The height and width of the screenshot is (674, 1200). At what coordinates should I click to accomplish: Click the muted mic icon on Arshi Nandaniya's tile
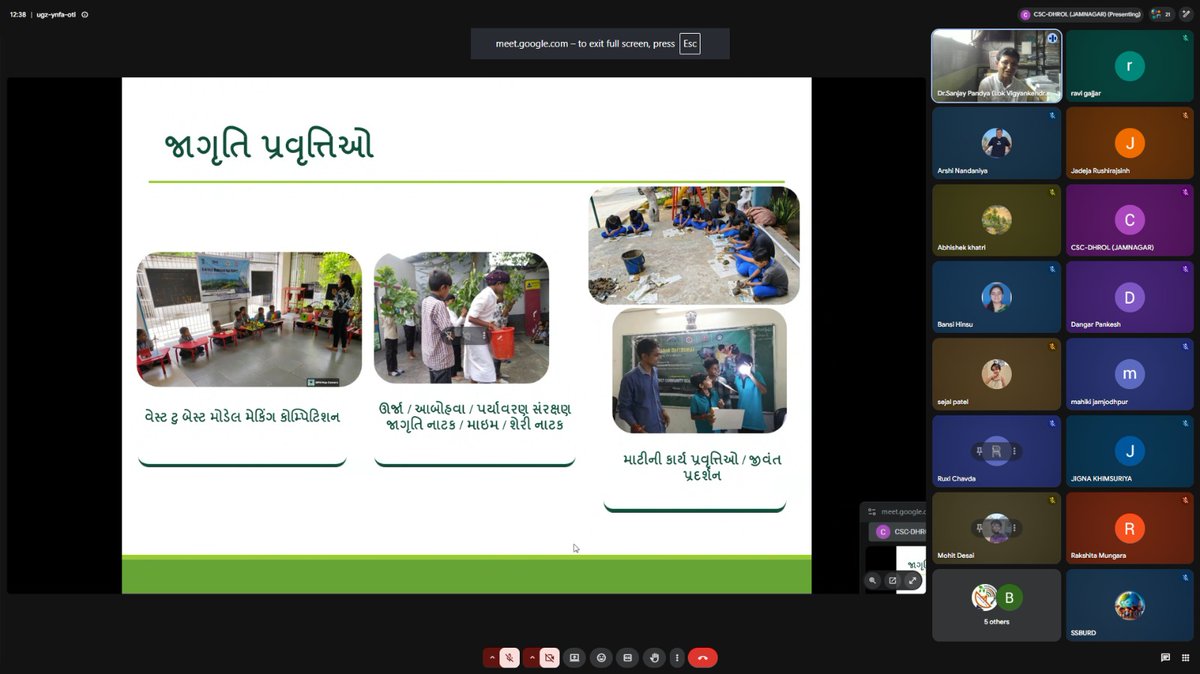(1052, 115)
